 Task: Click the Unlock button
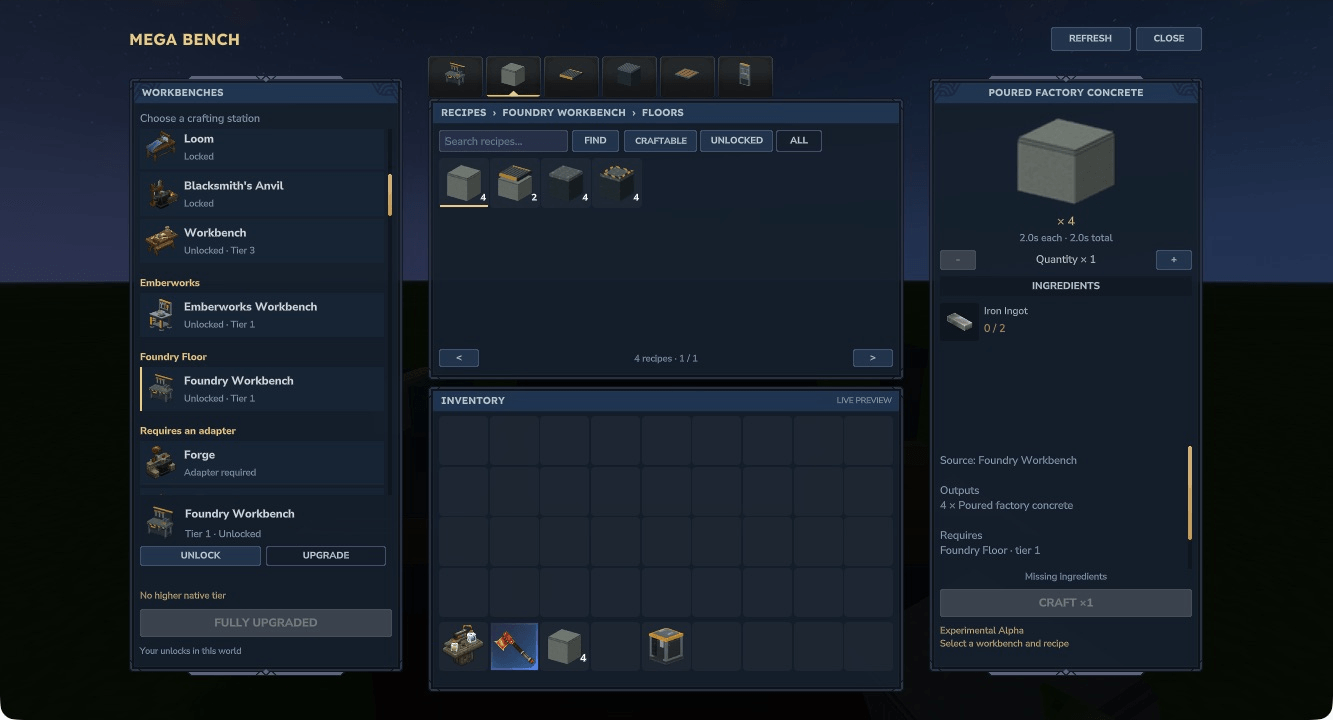tap(200, 556)
